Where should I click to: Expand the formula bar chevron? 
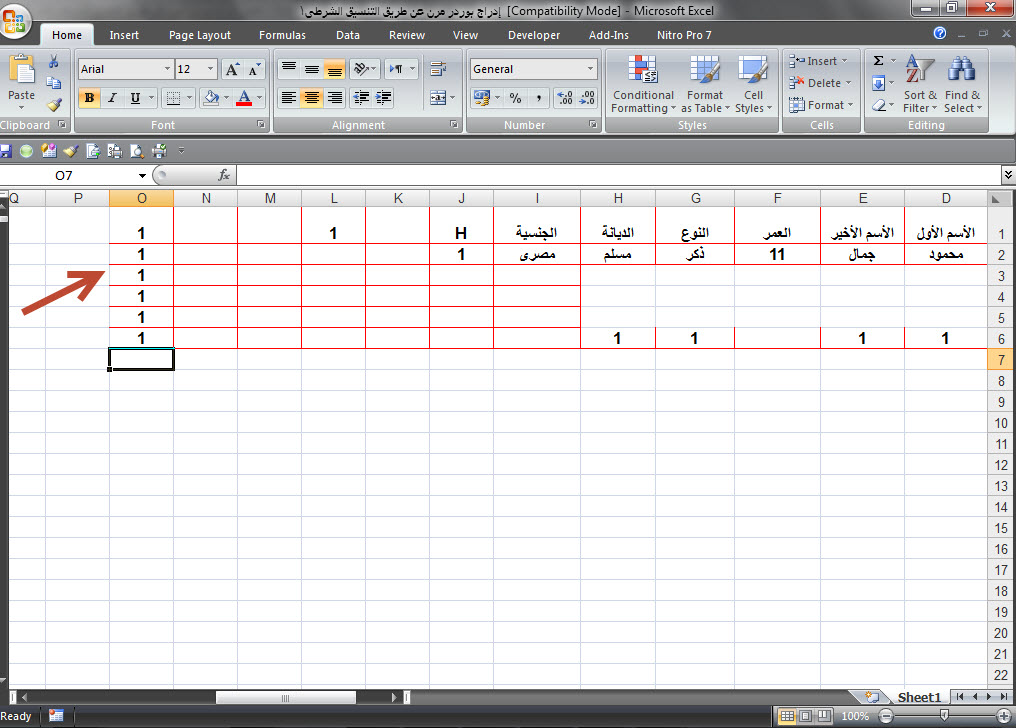coord(1008,175)
